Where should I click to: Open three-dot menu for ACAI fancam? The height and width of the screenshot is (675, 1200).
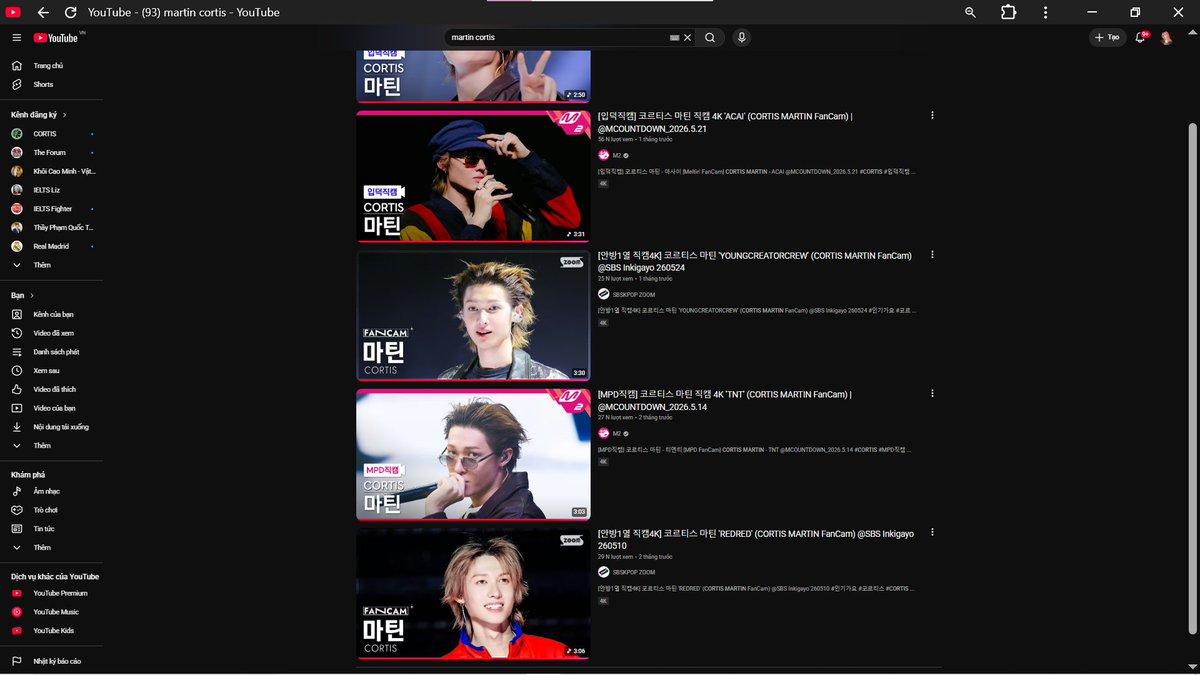(x=932, y=116)
